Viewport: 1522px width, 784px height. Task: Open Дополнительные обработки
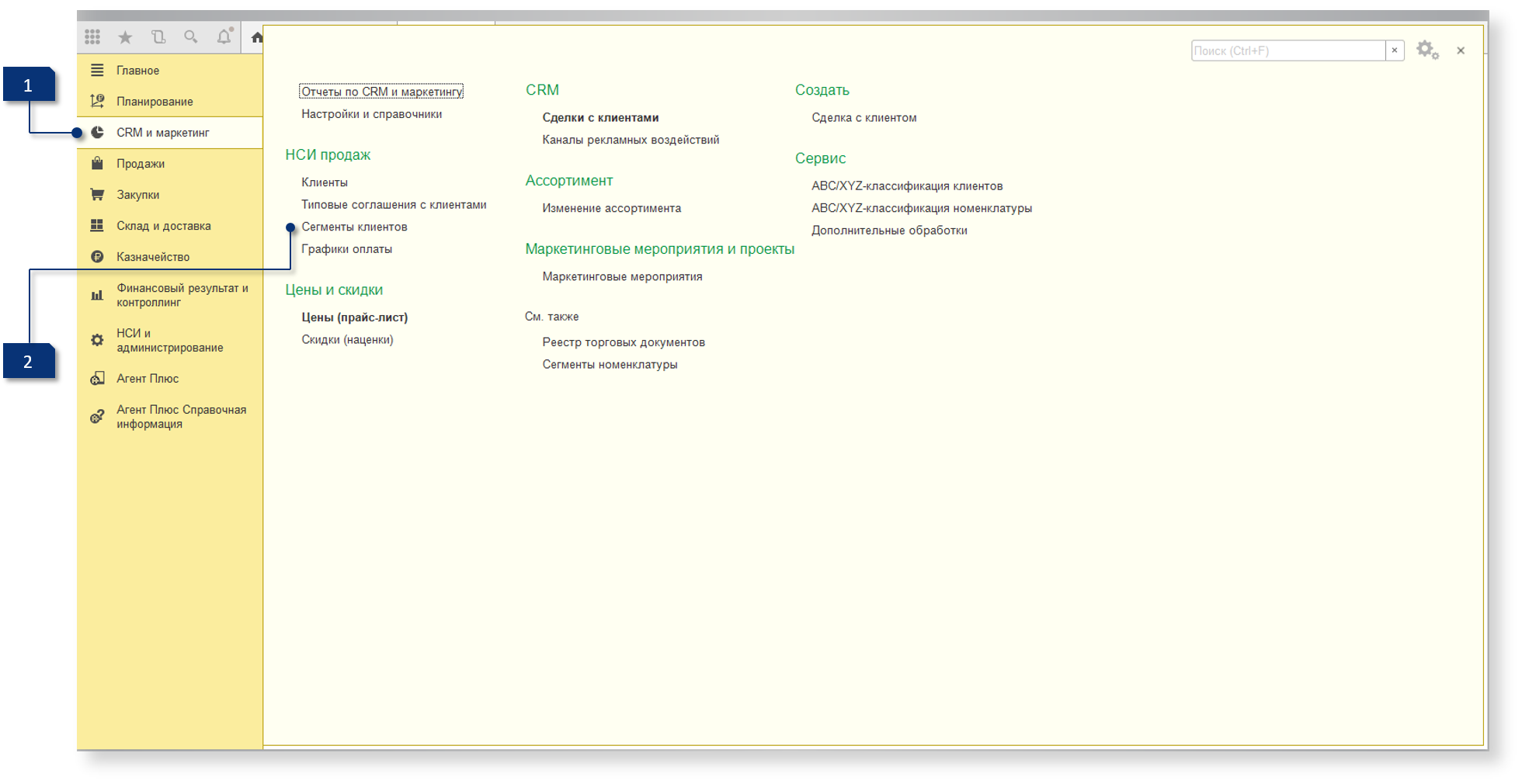point(889,231)
